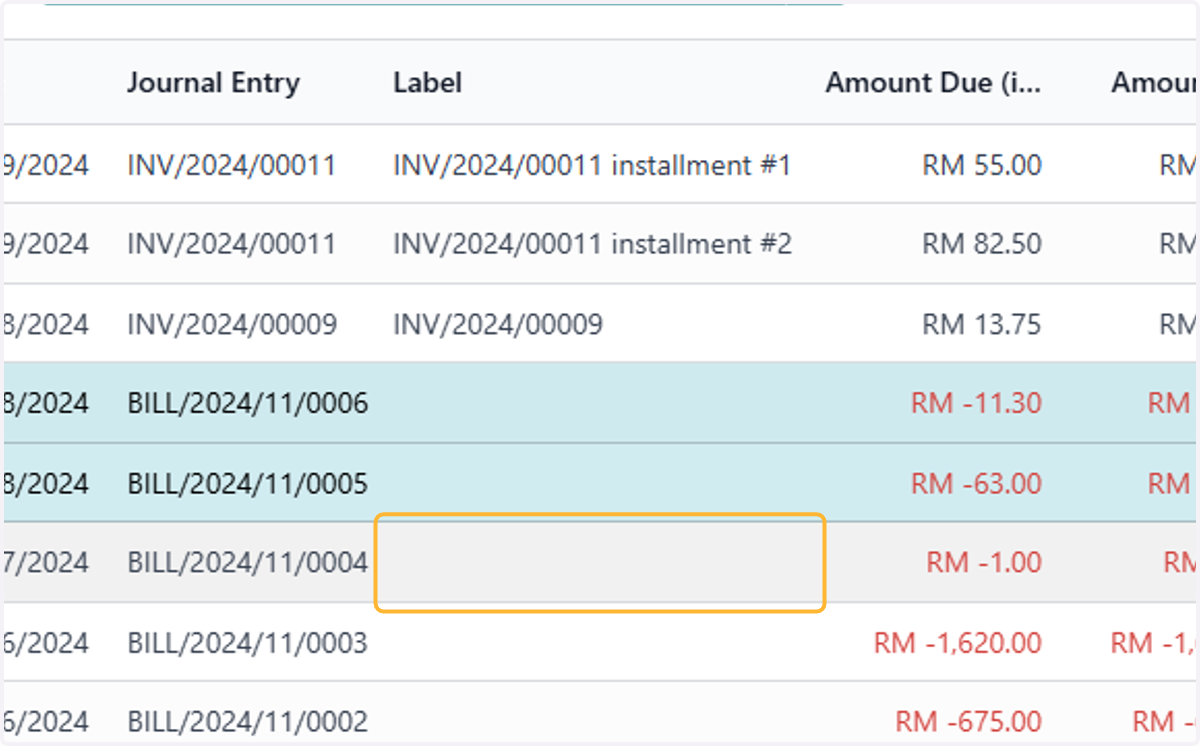Screen dimensions: 1200x746
Task: Click label INV/2024/00011 installment #2
Action: (x=592, y=244)
